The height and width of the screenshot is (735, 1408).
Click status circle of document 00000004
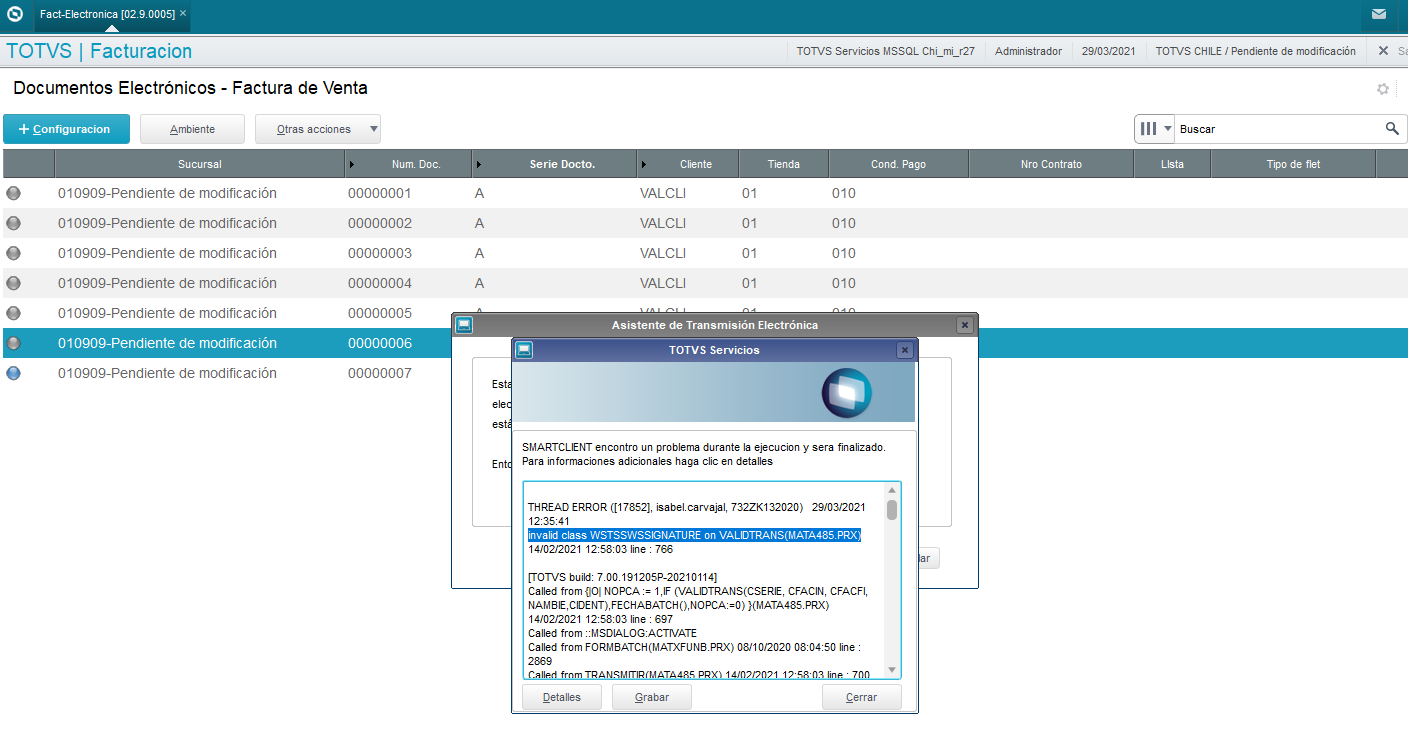(13, 283)
